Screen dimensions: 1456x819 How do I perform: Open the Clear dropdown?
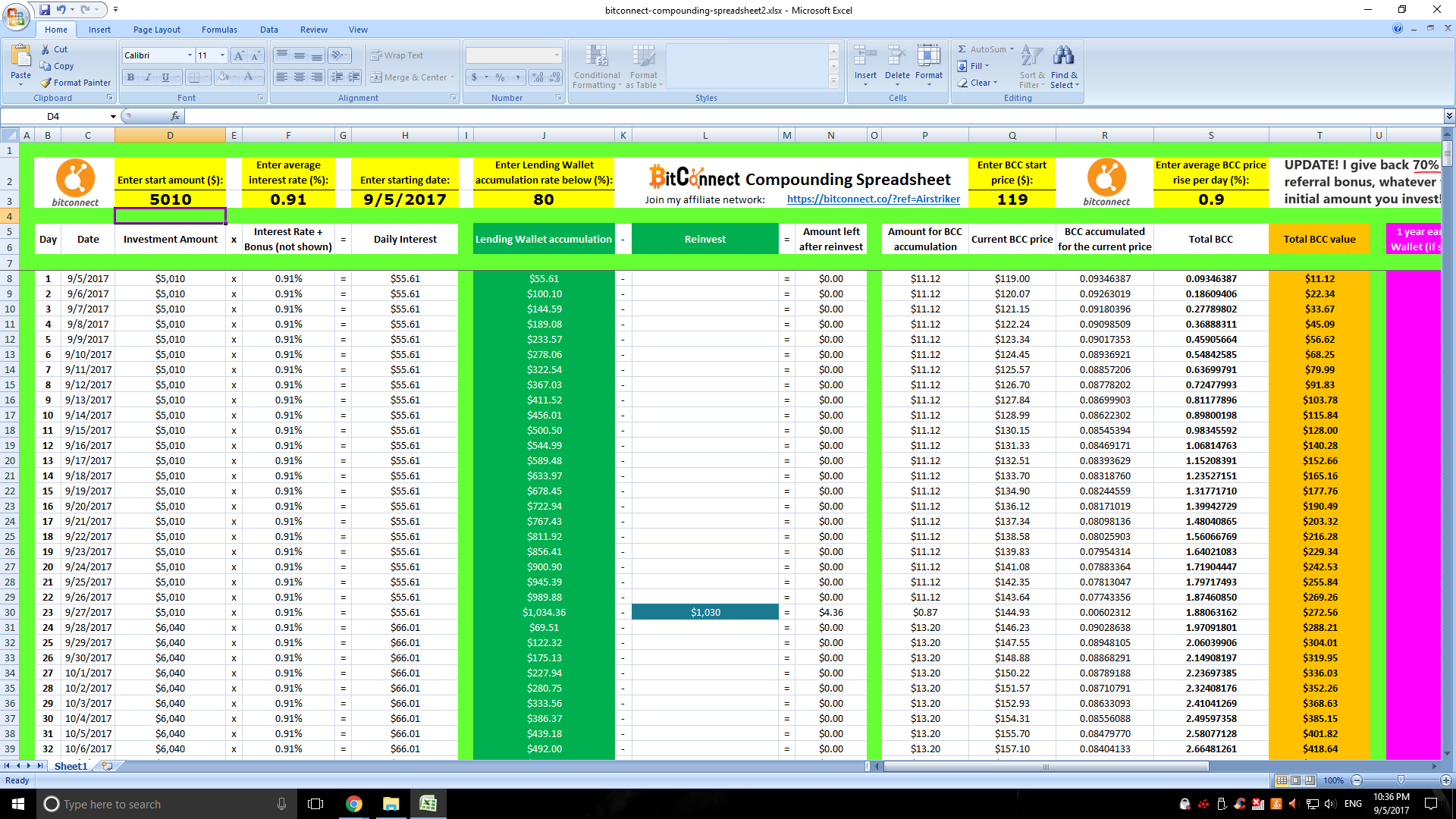tap(977, 83)
